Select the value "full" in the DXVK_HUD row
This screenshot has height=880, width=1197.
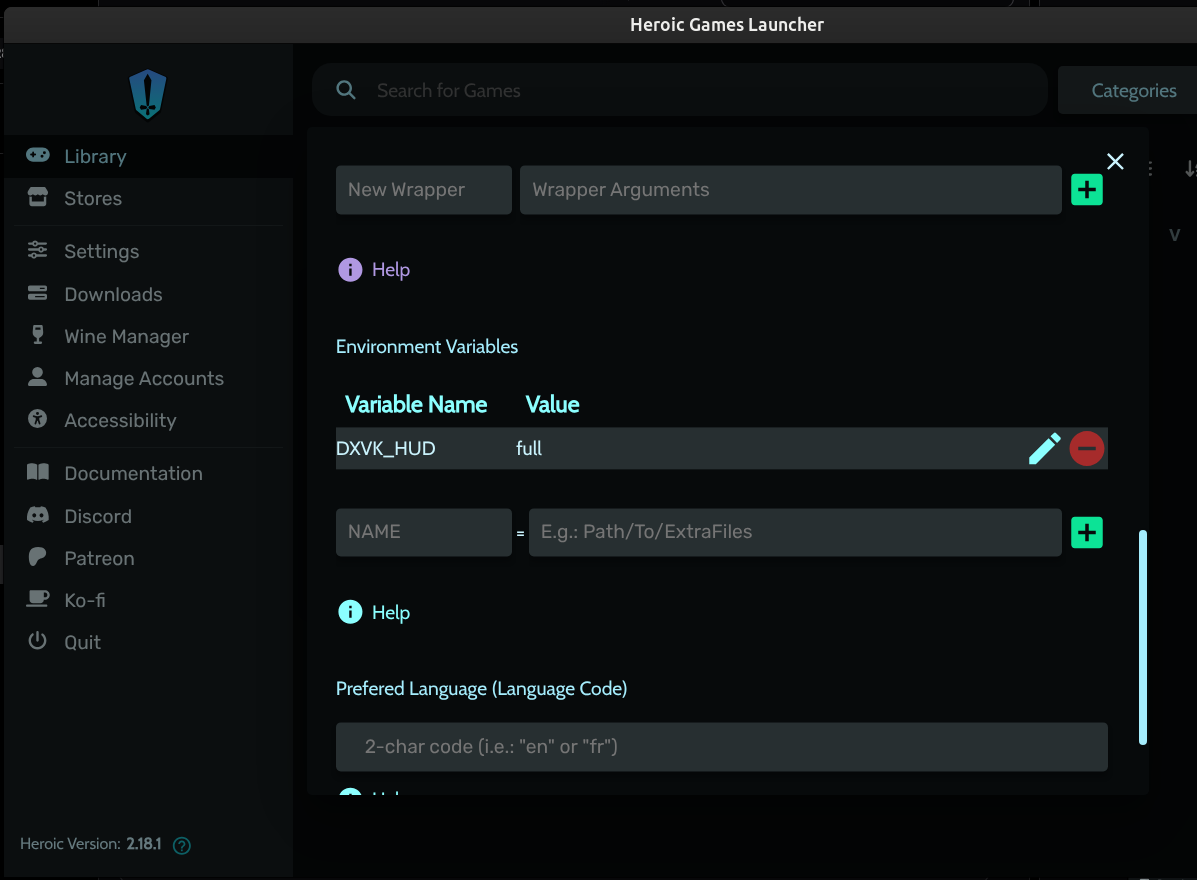(529, 449)
